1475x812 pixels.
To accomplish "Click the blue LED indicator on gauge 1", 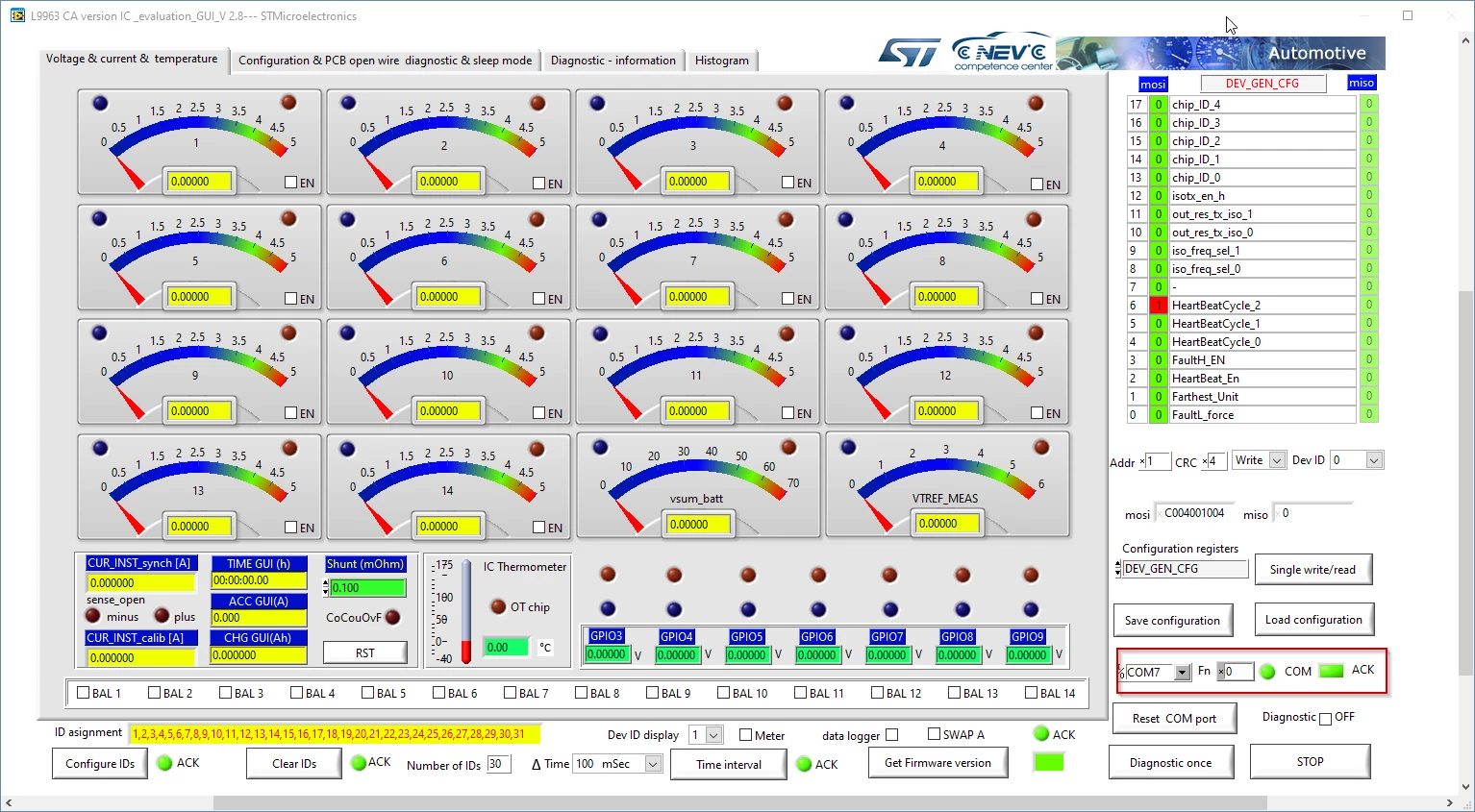I will click(100, 103).
